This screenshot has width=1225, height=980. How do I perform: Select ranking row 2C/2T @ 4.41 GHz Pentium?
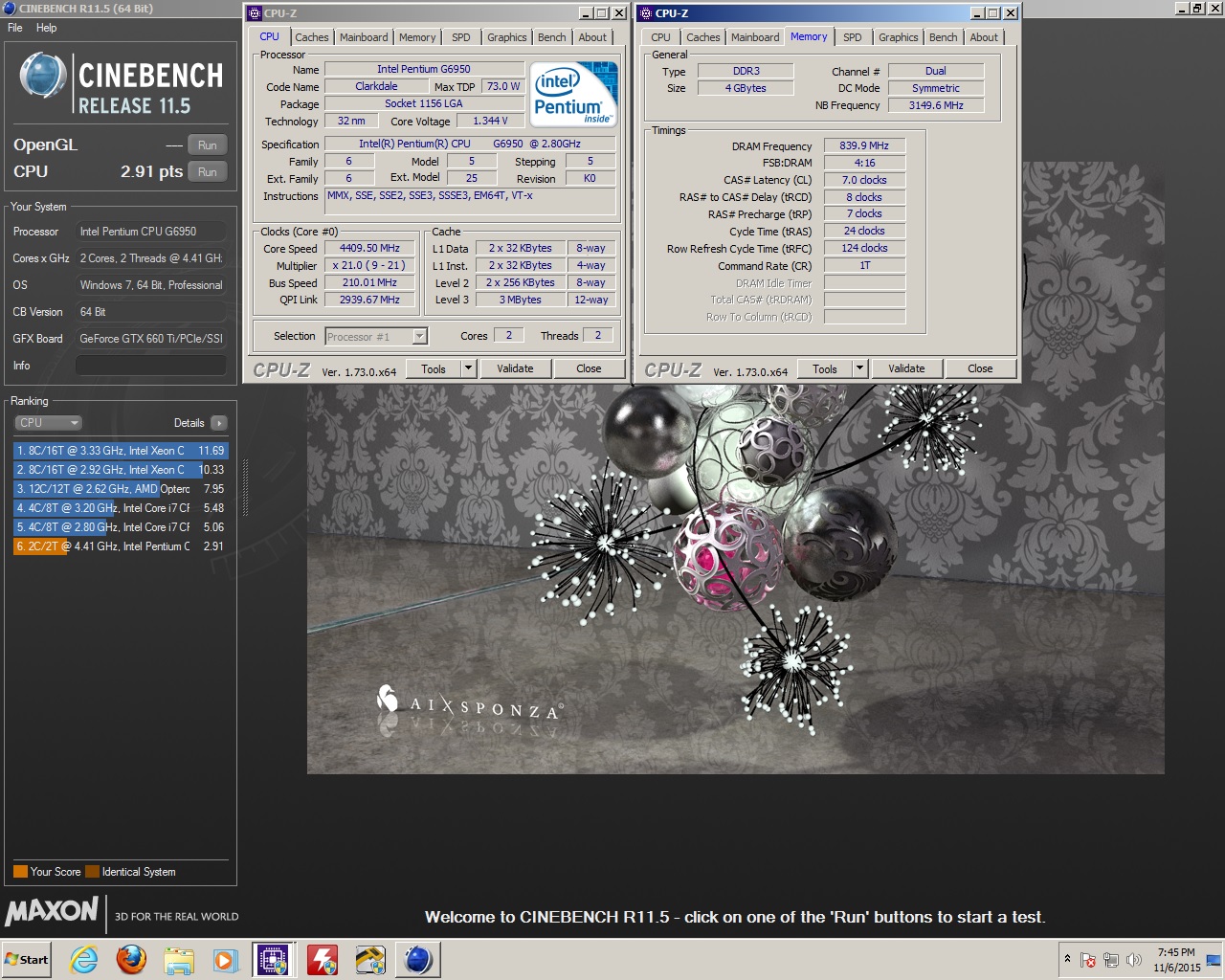pos(121,546)
